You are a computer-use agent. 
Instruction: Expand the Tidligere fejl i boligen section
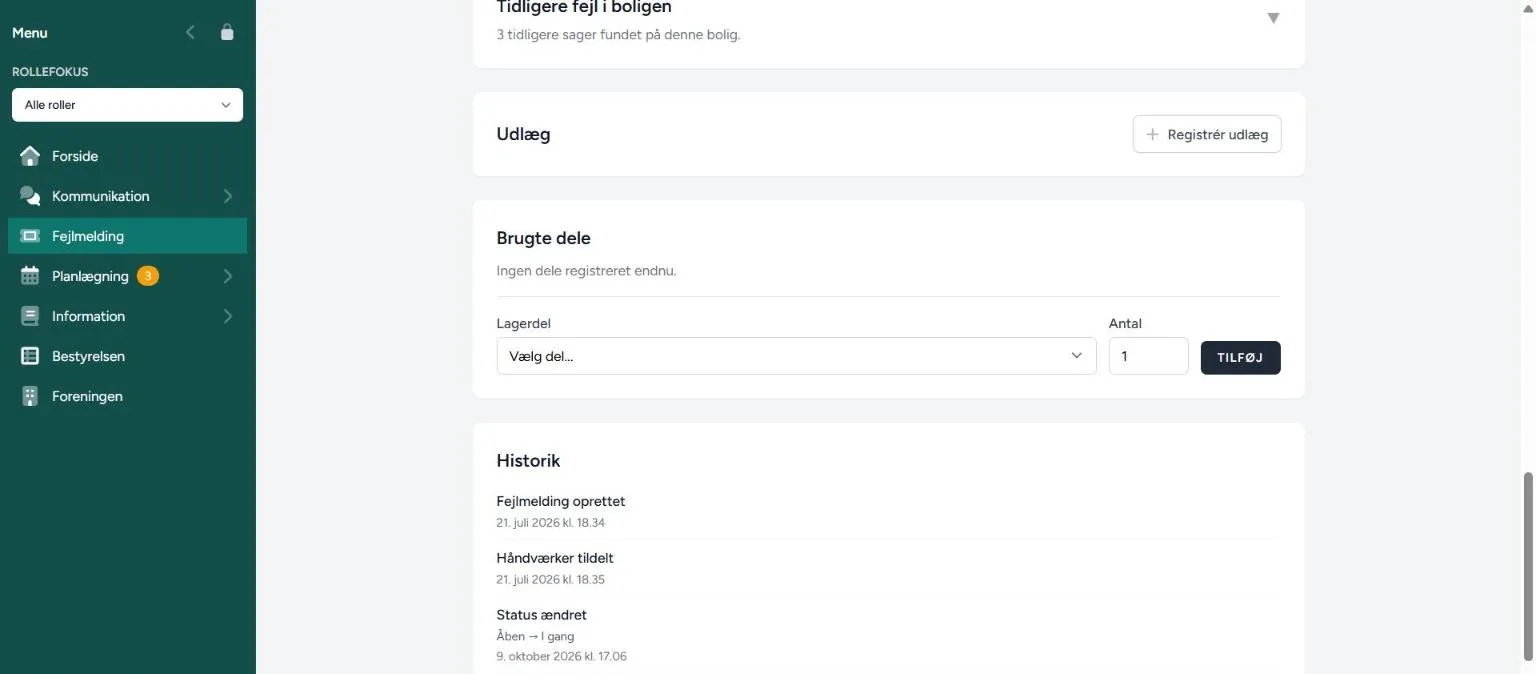pyautogui.click(x=1273, y=18)
